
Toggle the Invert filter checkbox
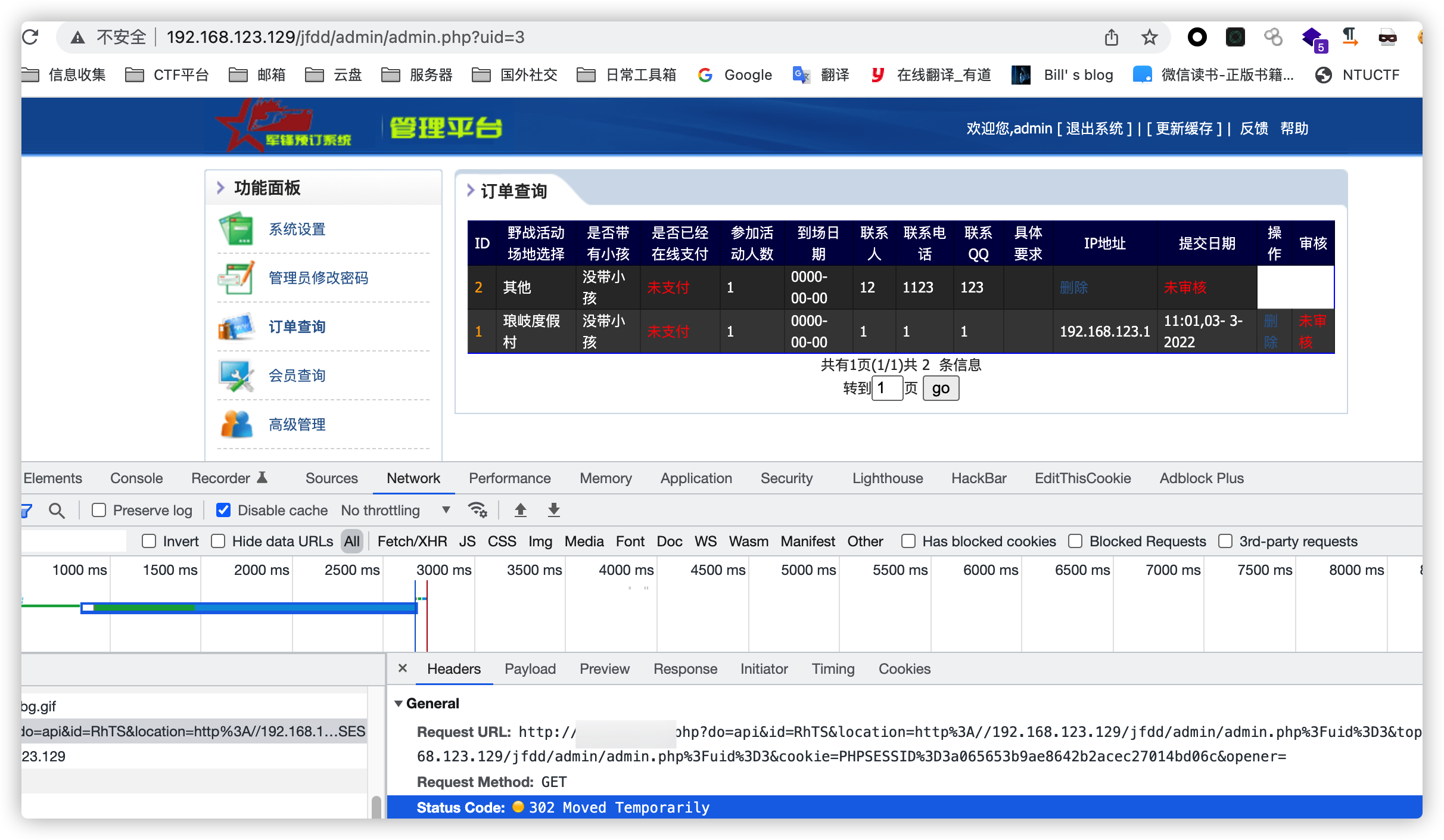click(x=149, y=541)
